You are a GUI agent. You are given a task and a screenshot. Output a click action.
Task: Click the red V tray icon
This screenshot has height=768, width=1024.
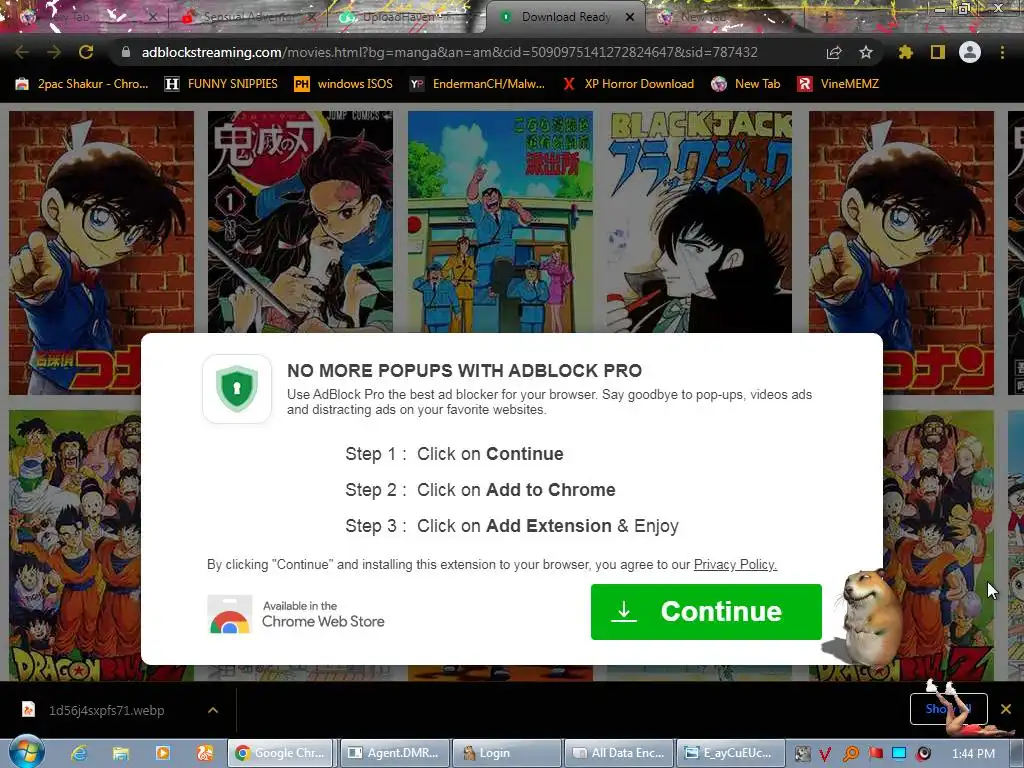click(825, 754)
